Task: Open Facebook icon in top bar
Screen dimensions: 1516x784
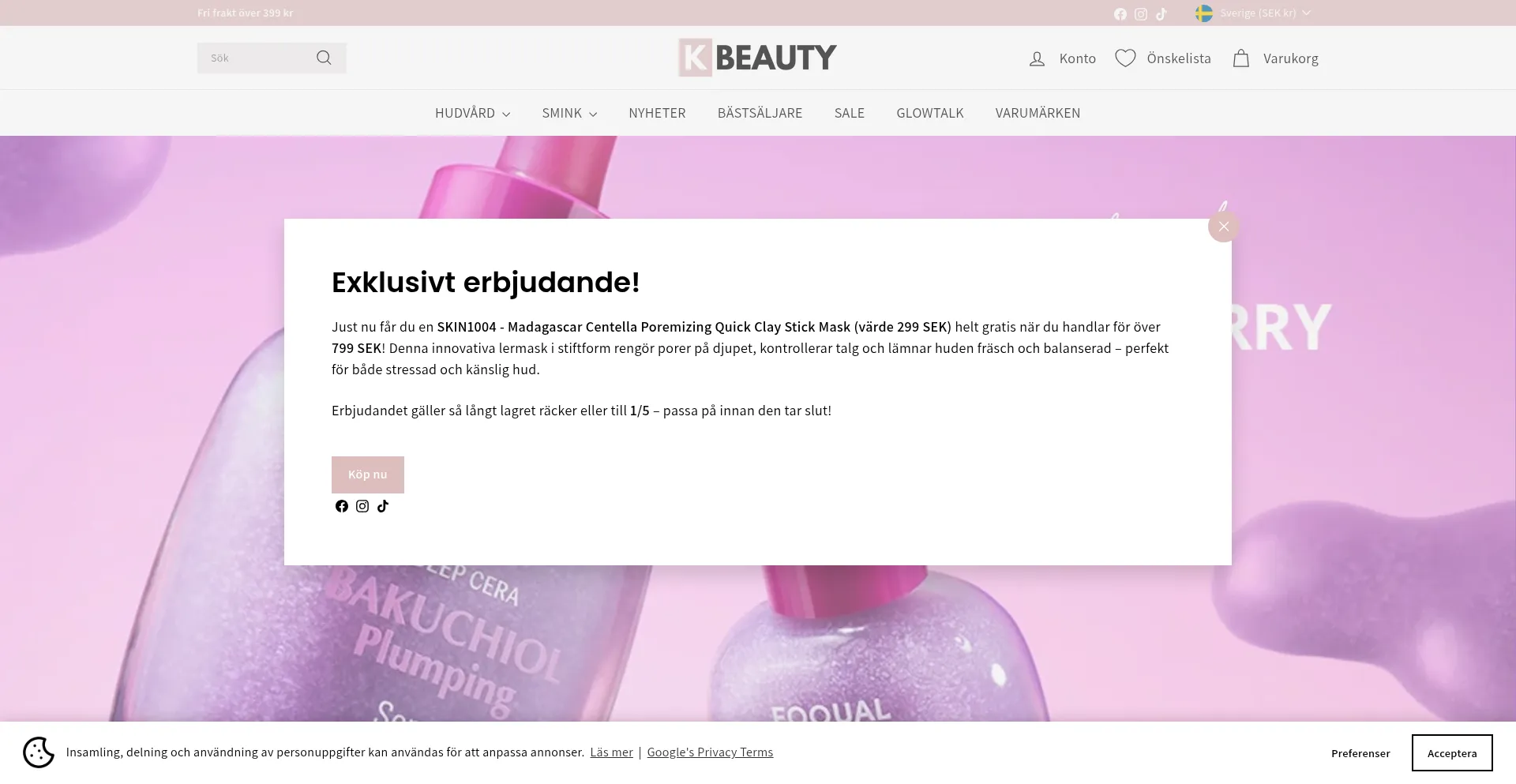Action: coord(1120,14)
